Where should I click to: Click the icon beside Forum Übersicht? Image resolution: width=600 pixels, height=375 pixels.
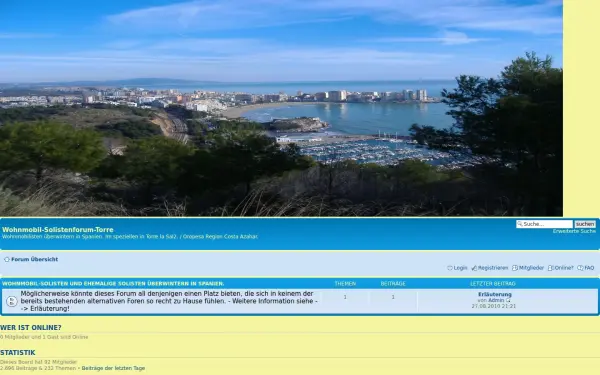(x=7, y=259)
